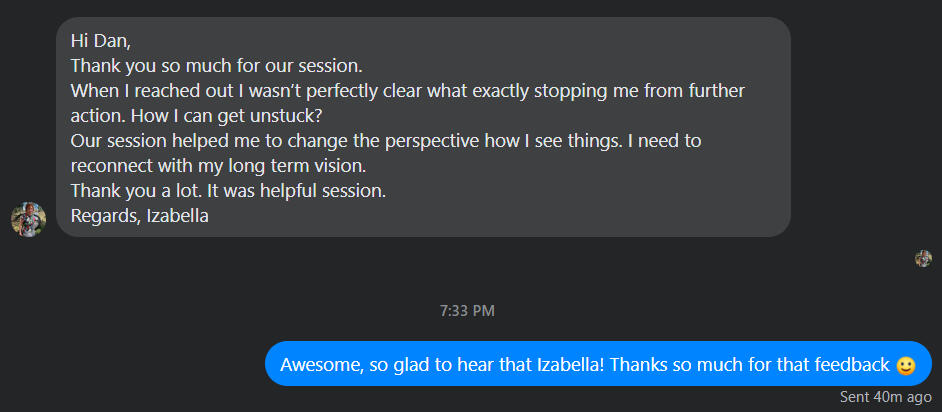Click "Thank you so much for our session."
This screenshot has height=412, width=942.
[x=216, y=66]
